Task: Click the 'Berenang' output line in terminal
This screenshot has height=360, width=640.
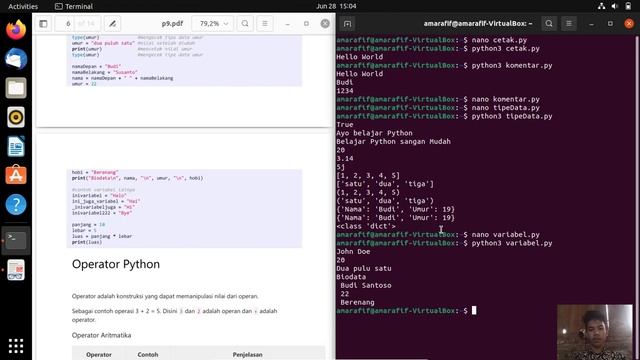Action: coord(357,302)
